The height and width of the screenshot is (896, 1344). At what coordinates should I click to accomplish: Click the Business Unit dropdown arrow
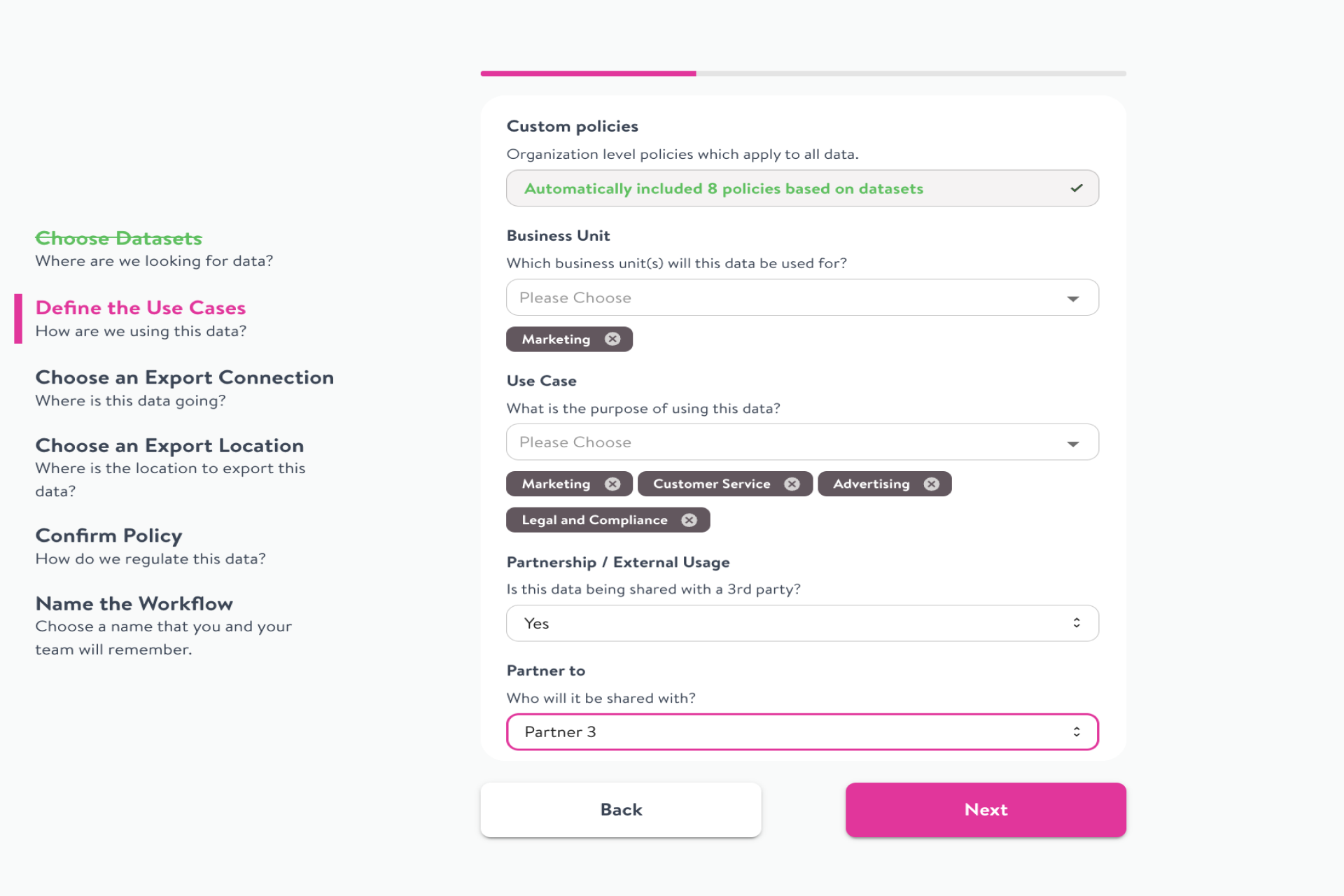point(1072,299)
